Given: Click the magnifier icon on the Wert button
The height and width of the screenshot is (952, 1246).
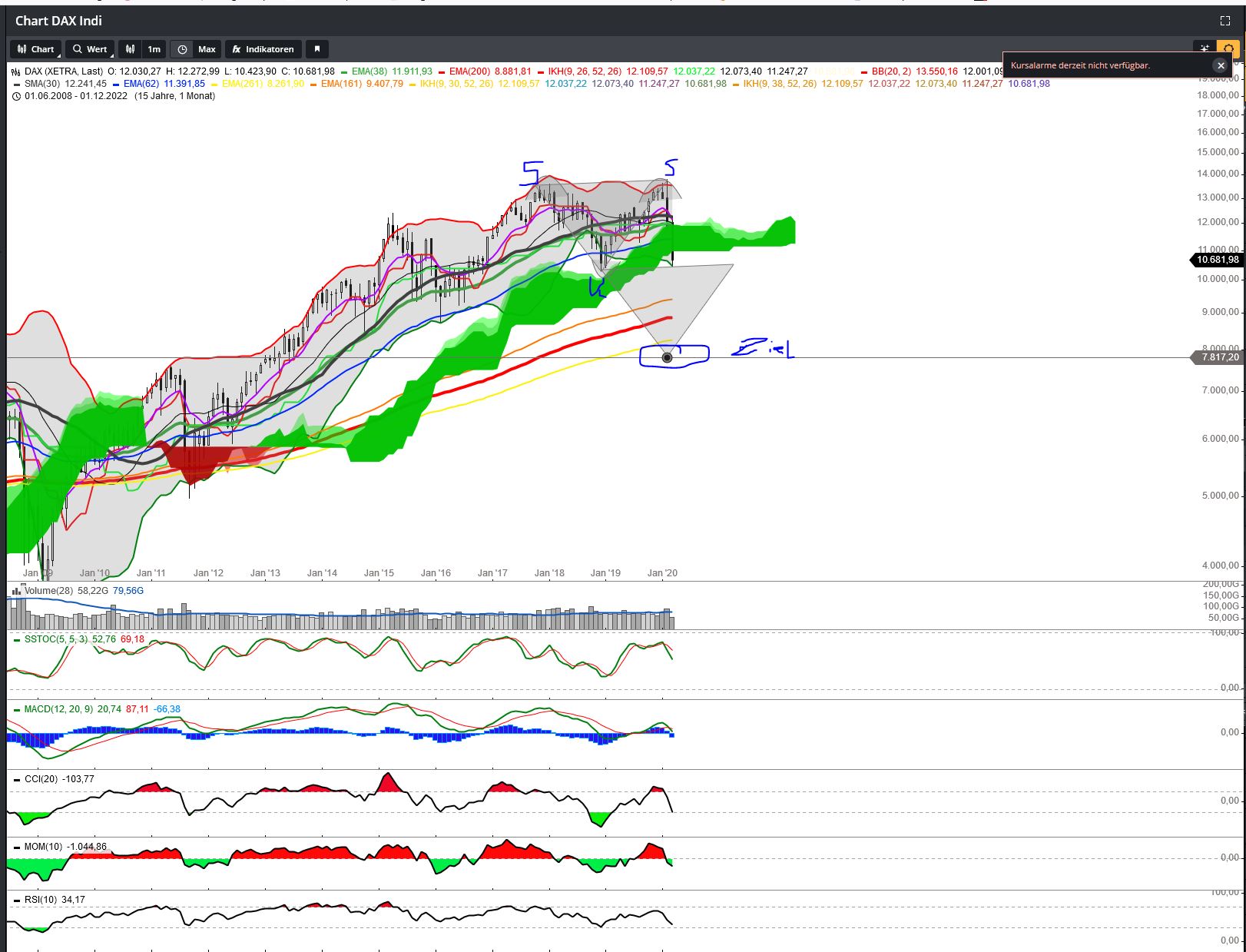Looking at the screenshot, I should (x=77, y=49).
